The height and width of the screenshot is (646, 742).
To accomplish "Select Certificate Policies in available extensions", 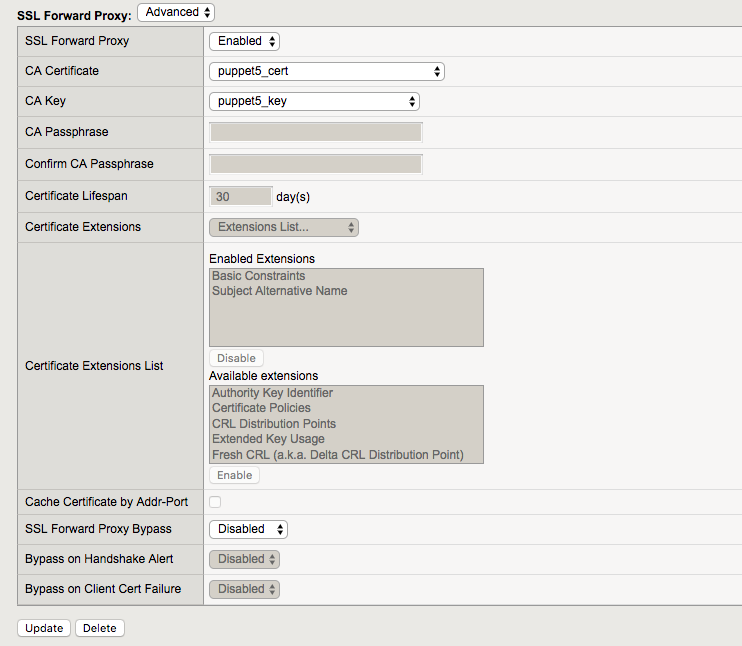I will click(261, 408).
